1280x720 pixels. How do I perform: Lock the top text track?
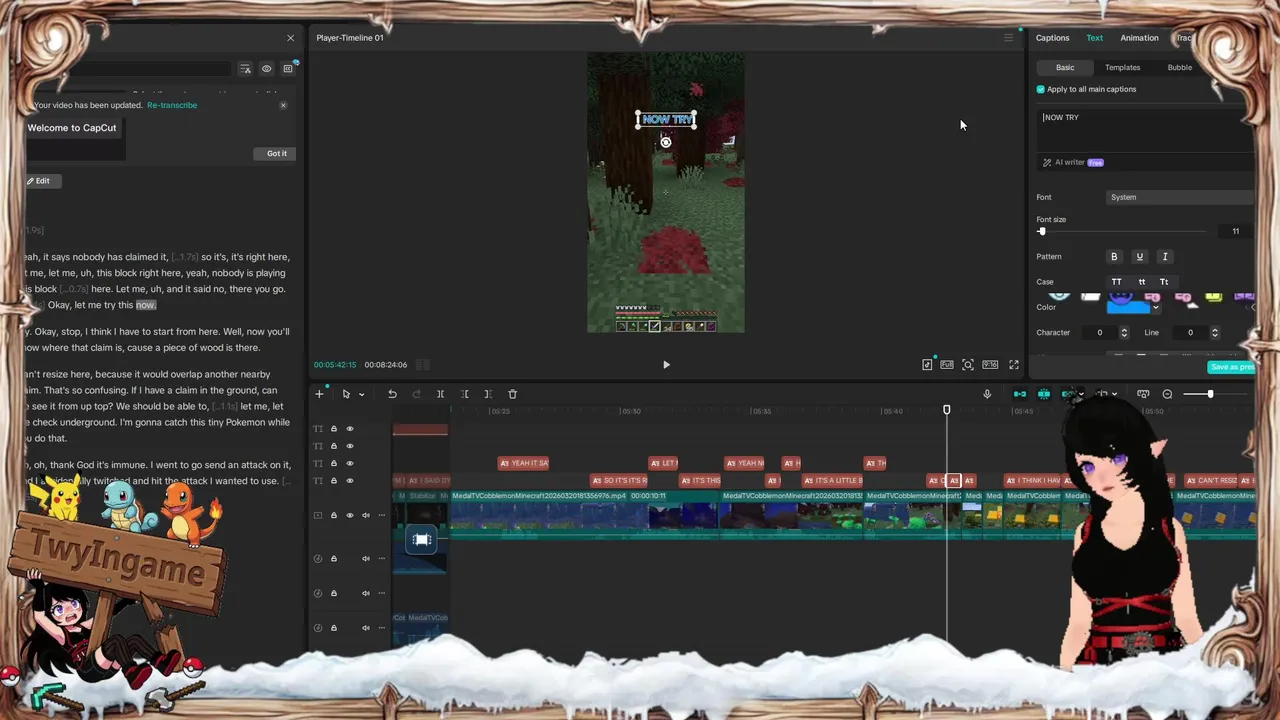(x=334, y=429)
